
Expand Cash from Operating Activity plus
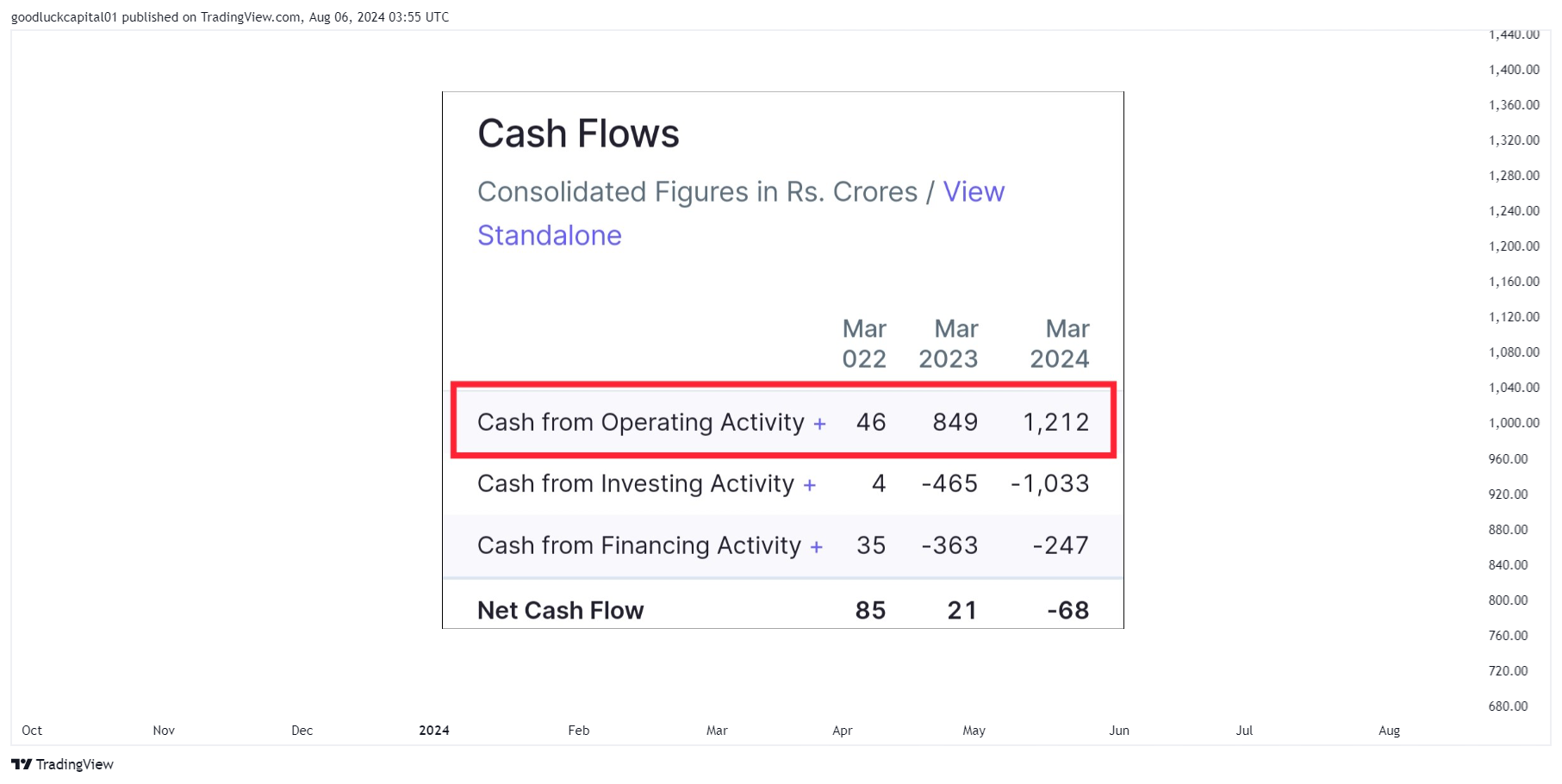click(x=819, y=424)
